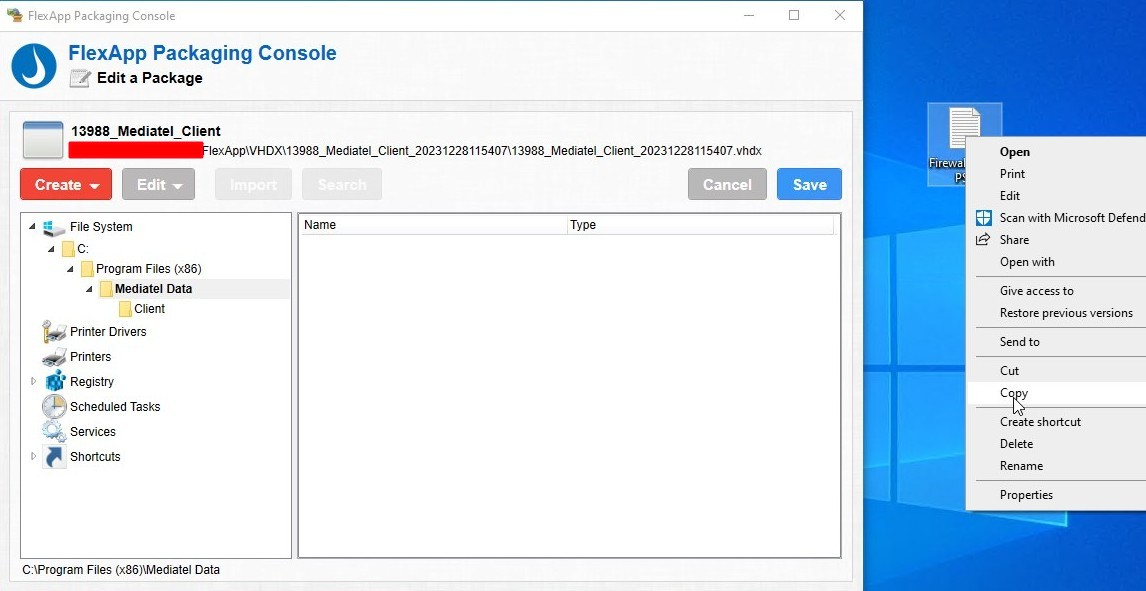Click the Cancel button
The height and width of the screenshot is (591, 1146).
(x=727, y=184)
